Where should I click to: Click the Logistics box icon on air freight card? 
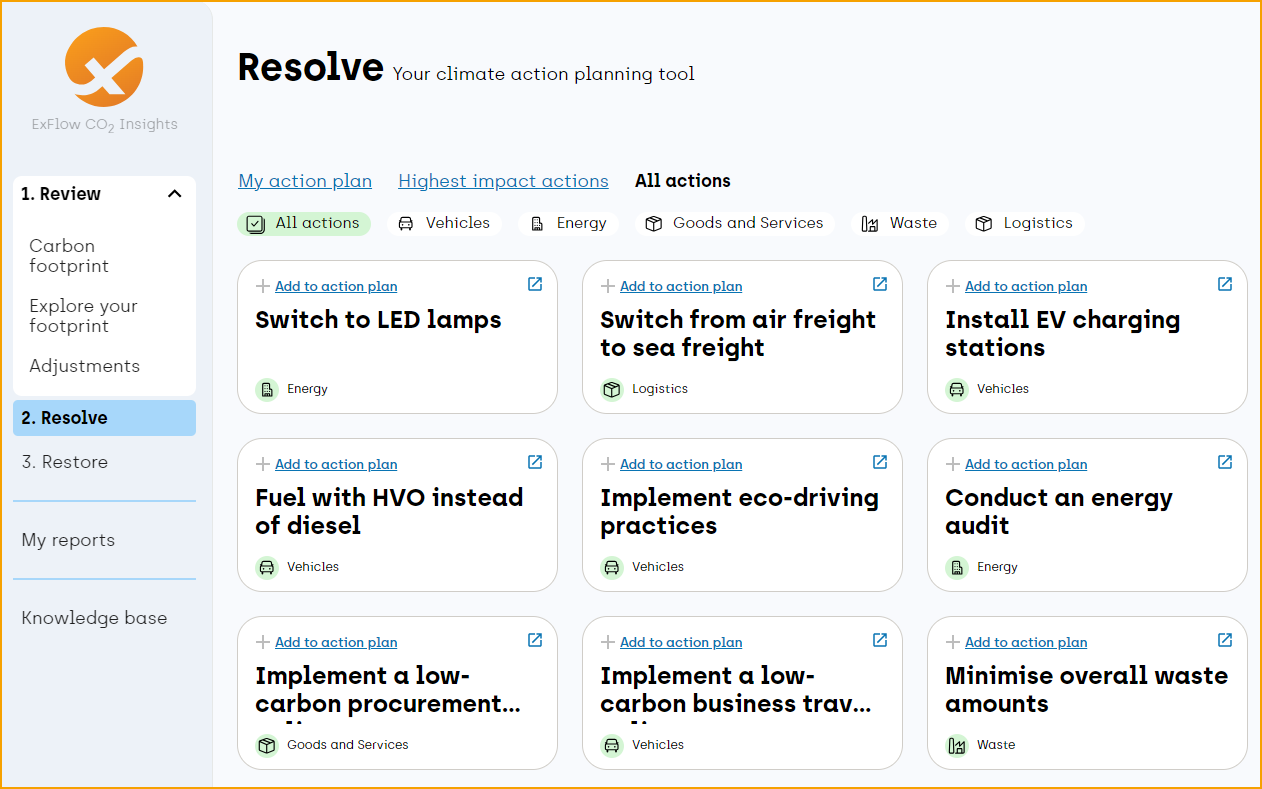click(x=611, y=390)
